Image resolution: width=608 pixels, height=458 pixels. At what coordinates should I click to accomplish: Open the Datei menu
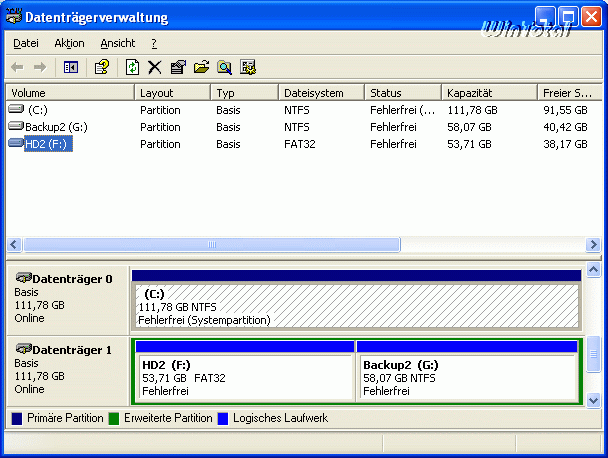[x=25, y=43]
